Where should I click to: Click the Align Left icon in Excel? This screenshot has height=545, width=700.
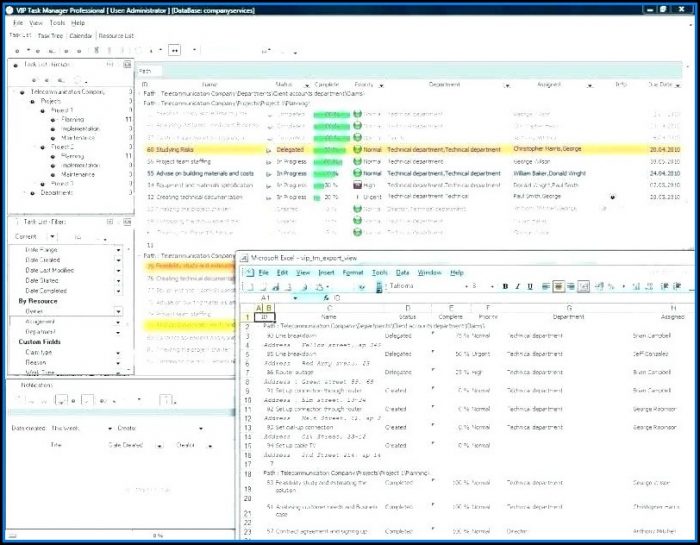546,287
